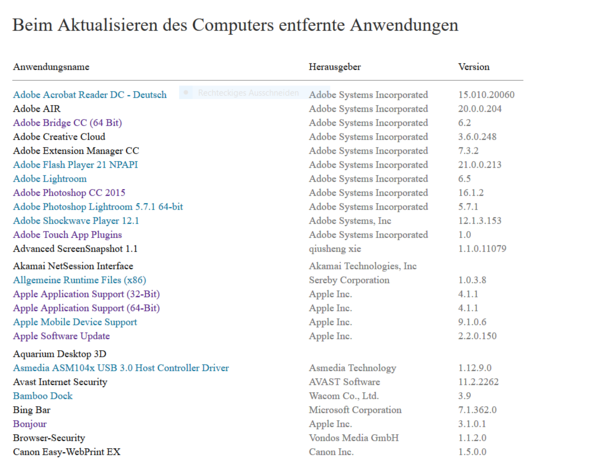This screenshot has width=590, height=464.
Task: Click the Adobe Creative Cloud entry
Action: [x=59, y=137]
